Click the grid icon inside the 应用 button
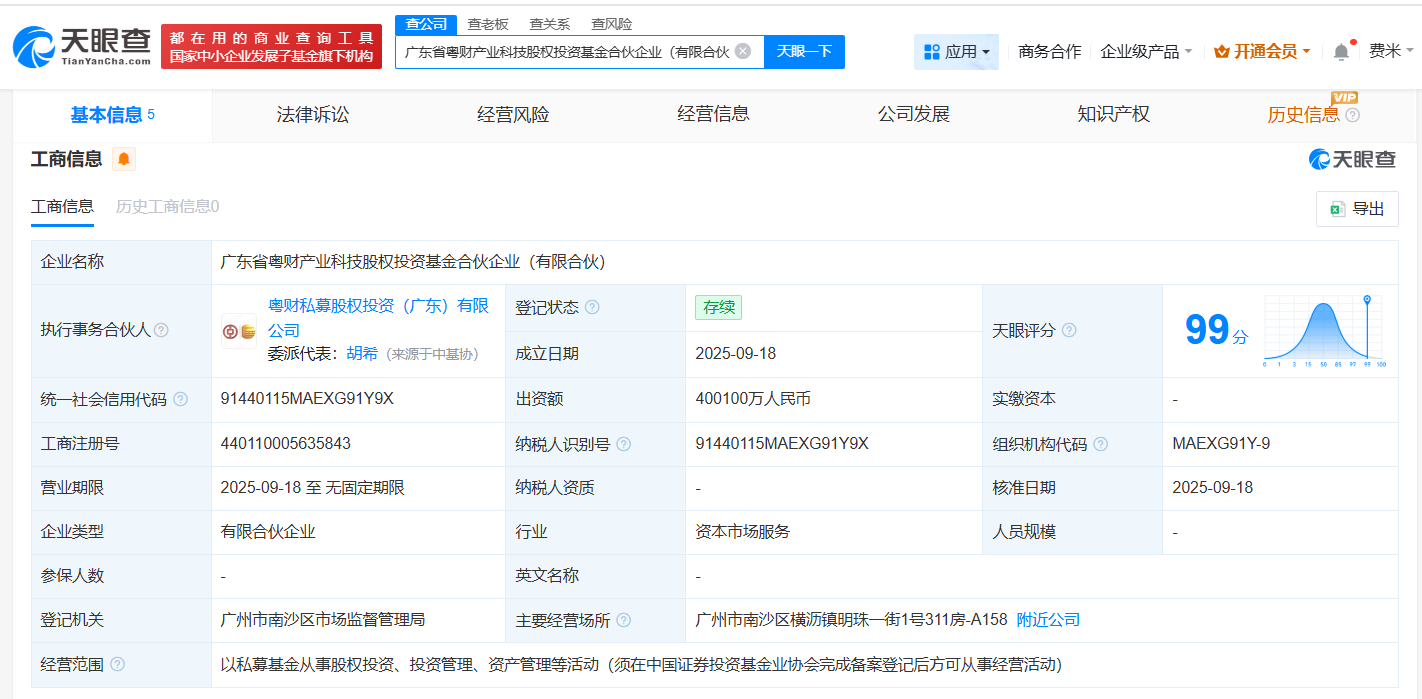1422x699 pixels. click(x=933, y=51)
